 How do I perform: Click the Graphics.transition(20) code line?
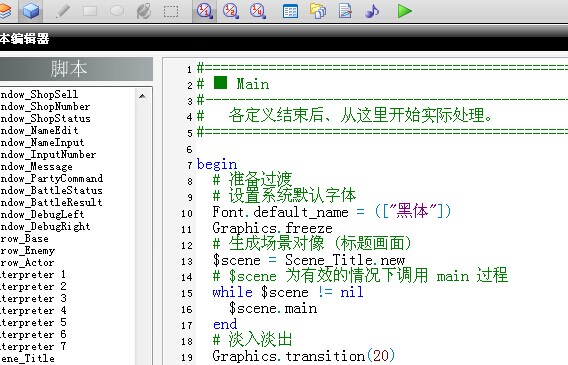click(x=304, y=356)
